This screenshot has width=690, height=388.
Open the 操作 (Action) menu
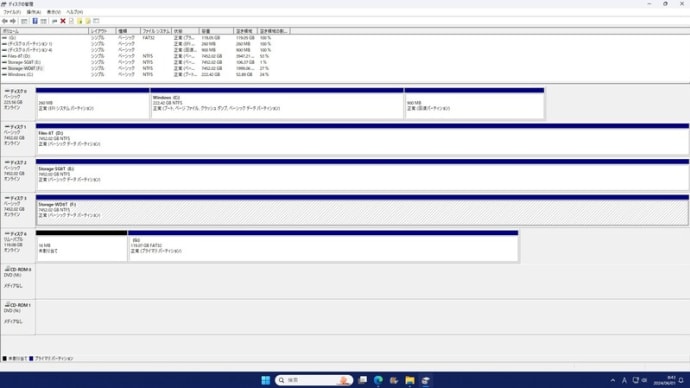33,12
